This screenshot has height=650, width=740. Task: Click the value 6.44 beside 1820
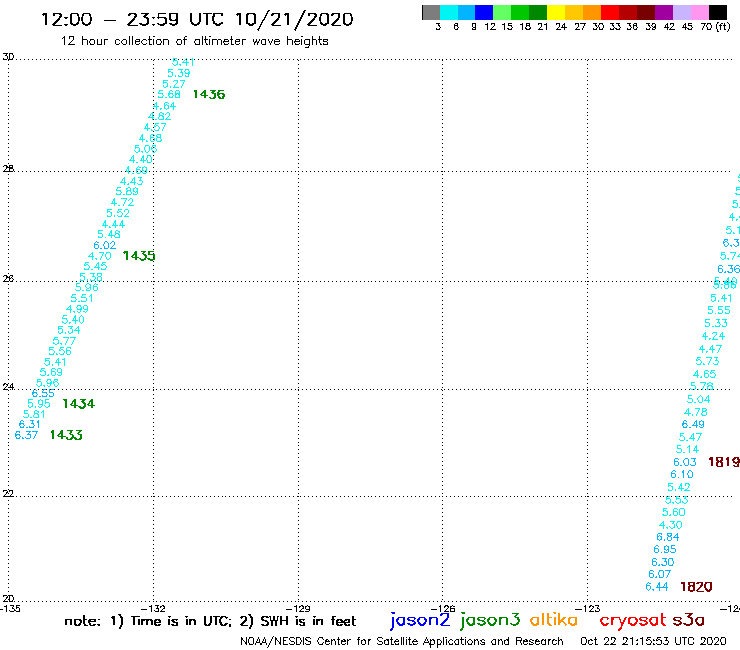point(657,587)
